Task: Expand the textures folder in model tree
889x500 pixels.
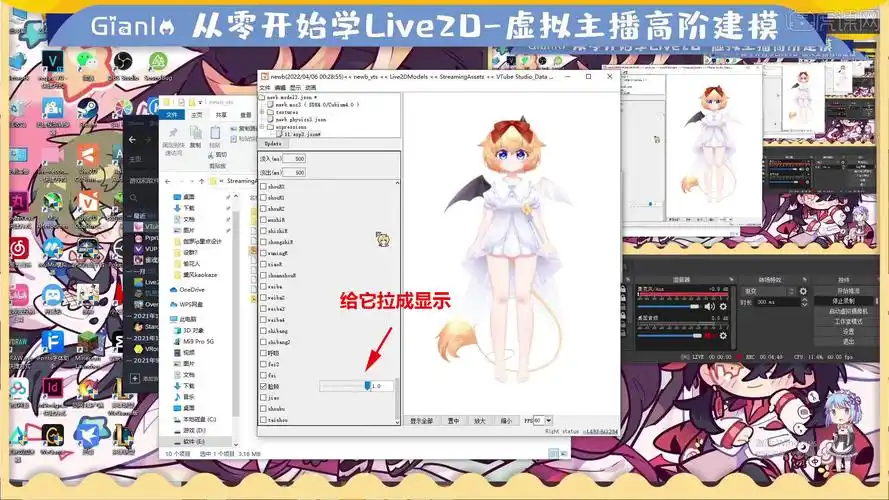Action: [263, 112]
